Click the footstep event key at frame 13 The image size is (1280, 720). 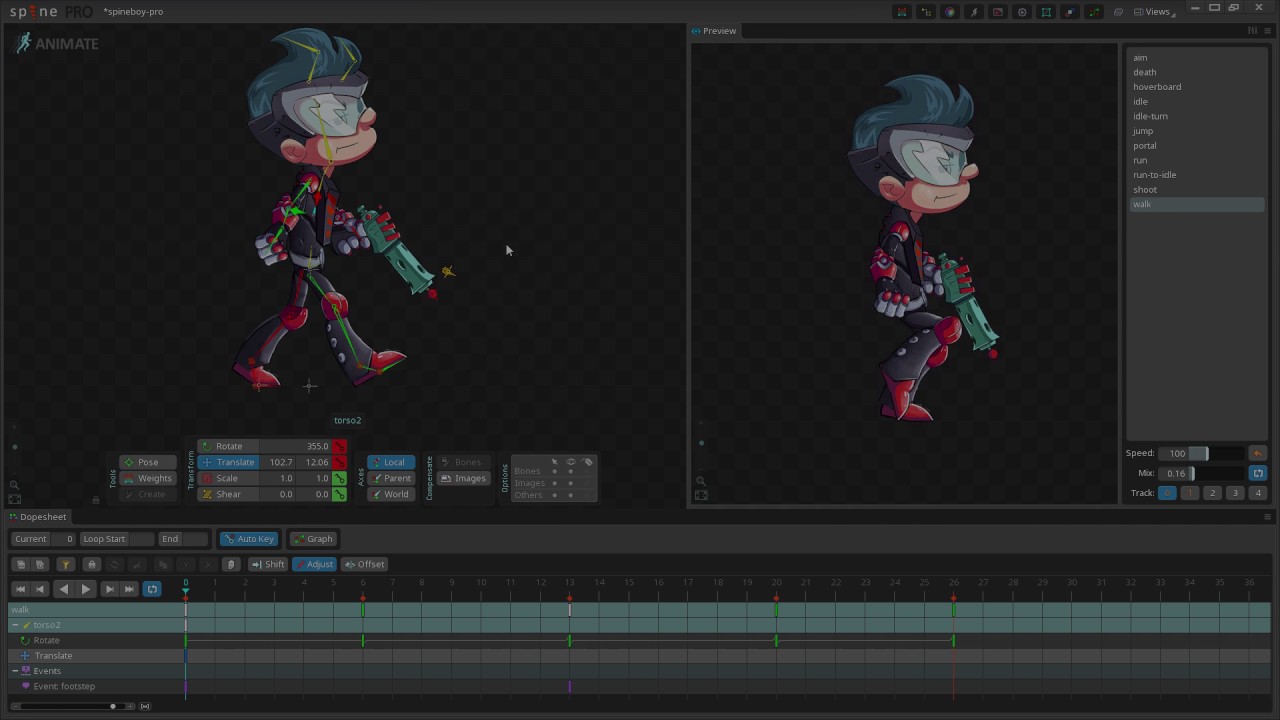tap(569, 686)
